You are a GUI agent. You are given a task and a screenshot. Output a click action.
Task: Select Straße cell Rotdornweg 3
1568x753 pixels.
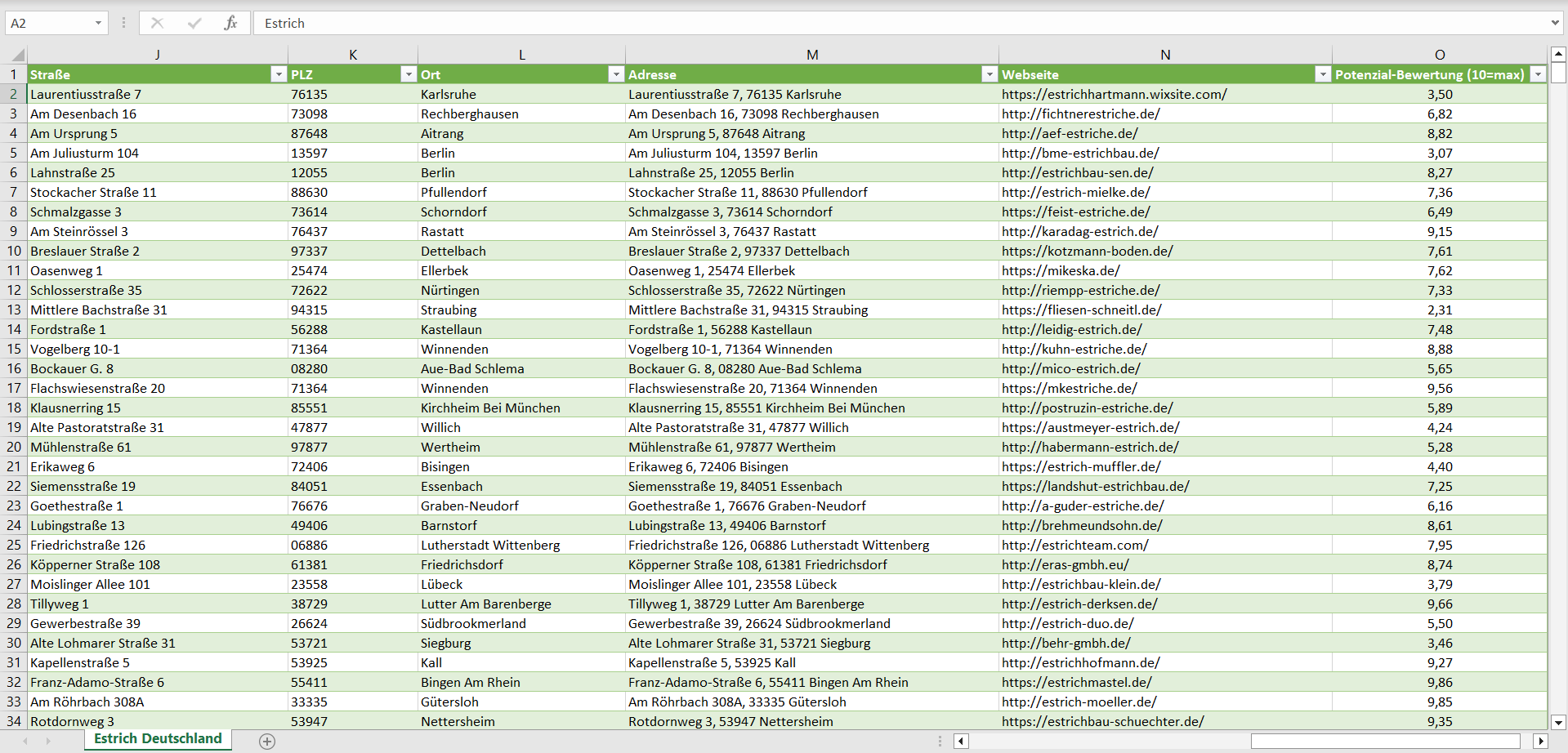[x=158, y=721]
